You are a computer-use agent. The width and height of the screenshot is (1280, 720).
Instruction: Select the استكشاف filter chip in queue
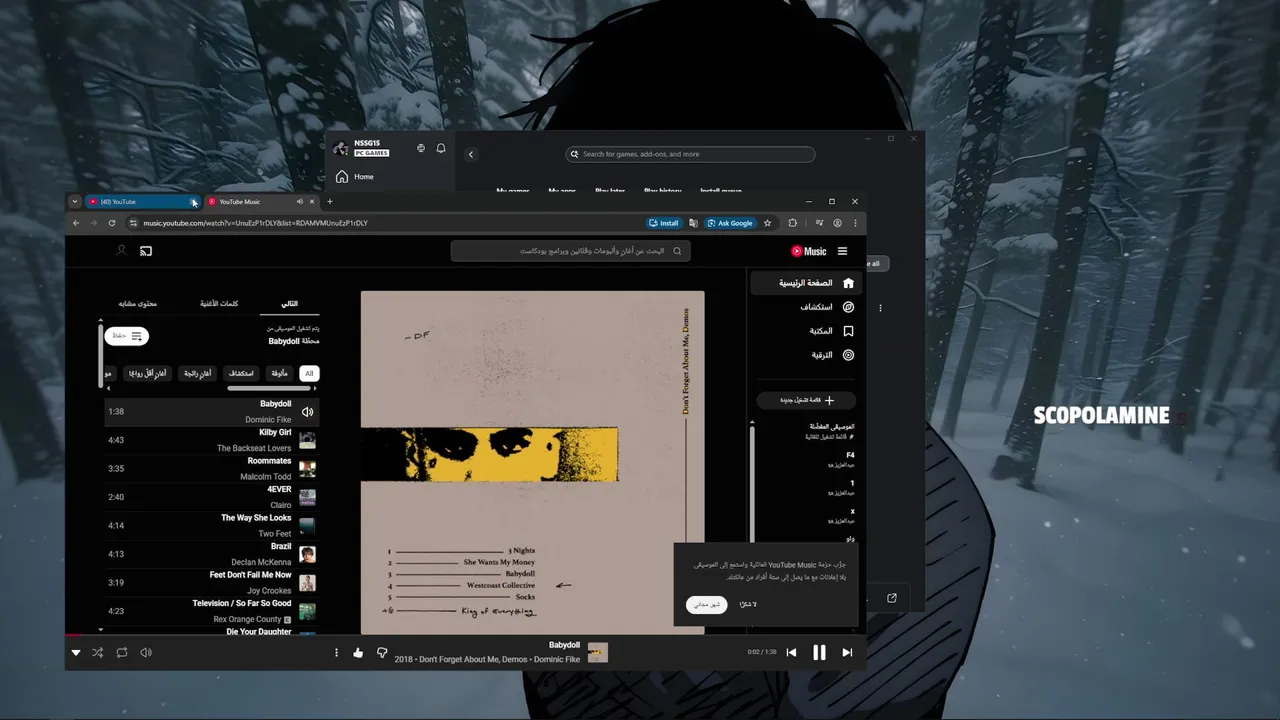[x=241, y=373]
